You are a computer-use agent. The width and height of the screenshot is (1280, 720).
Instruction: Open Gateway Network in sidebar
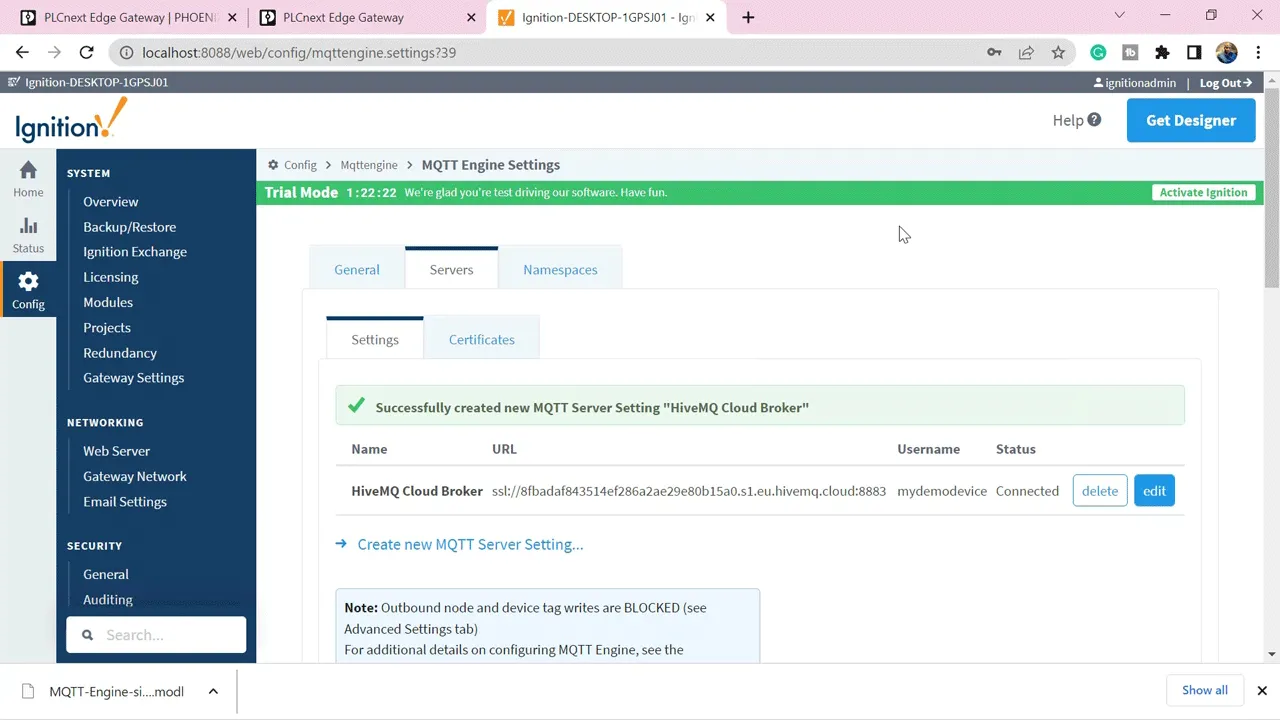135,476
